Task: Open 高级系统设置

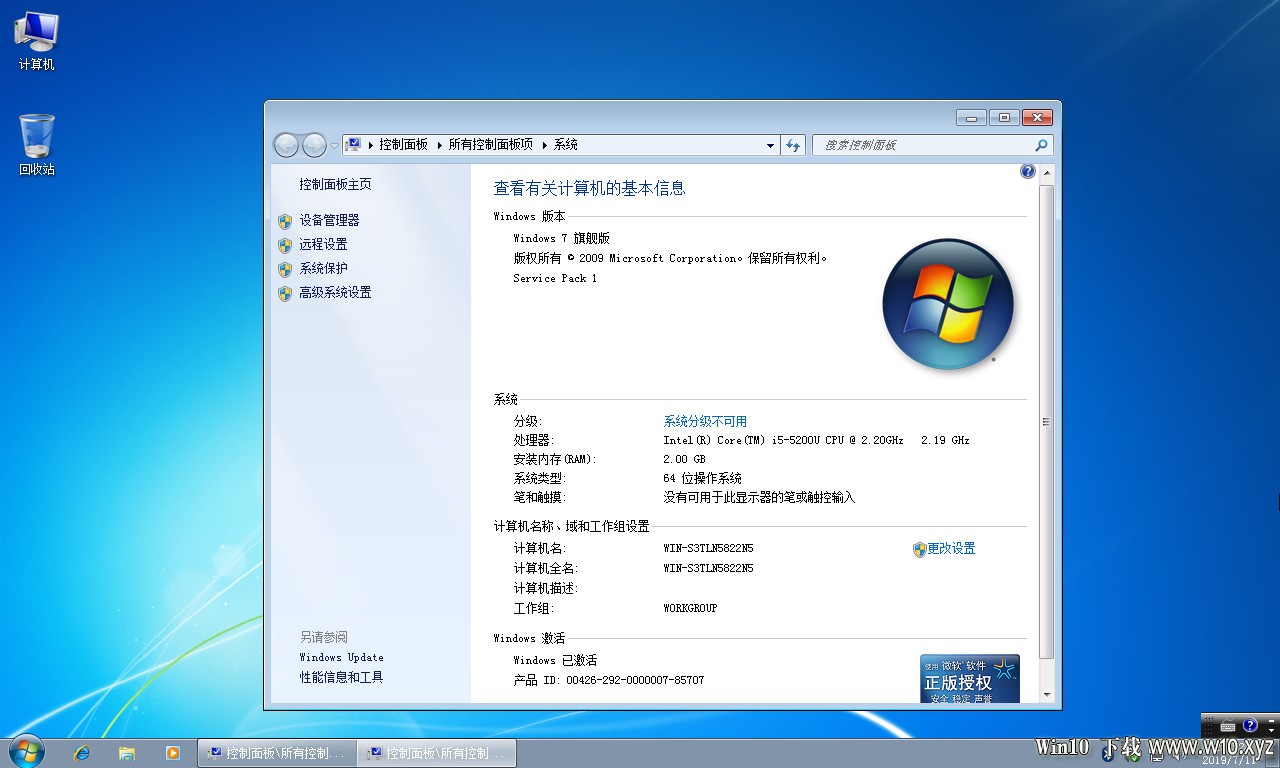Action: click(x=335, y=293)
